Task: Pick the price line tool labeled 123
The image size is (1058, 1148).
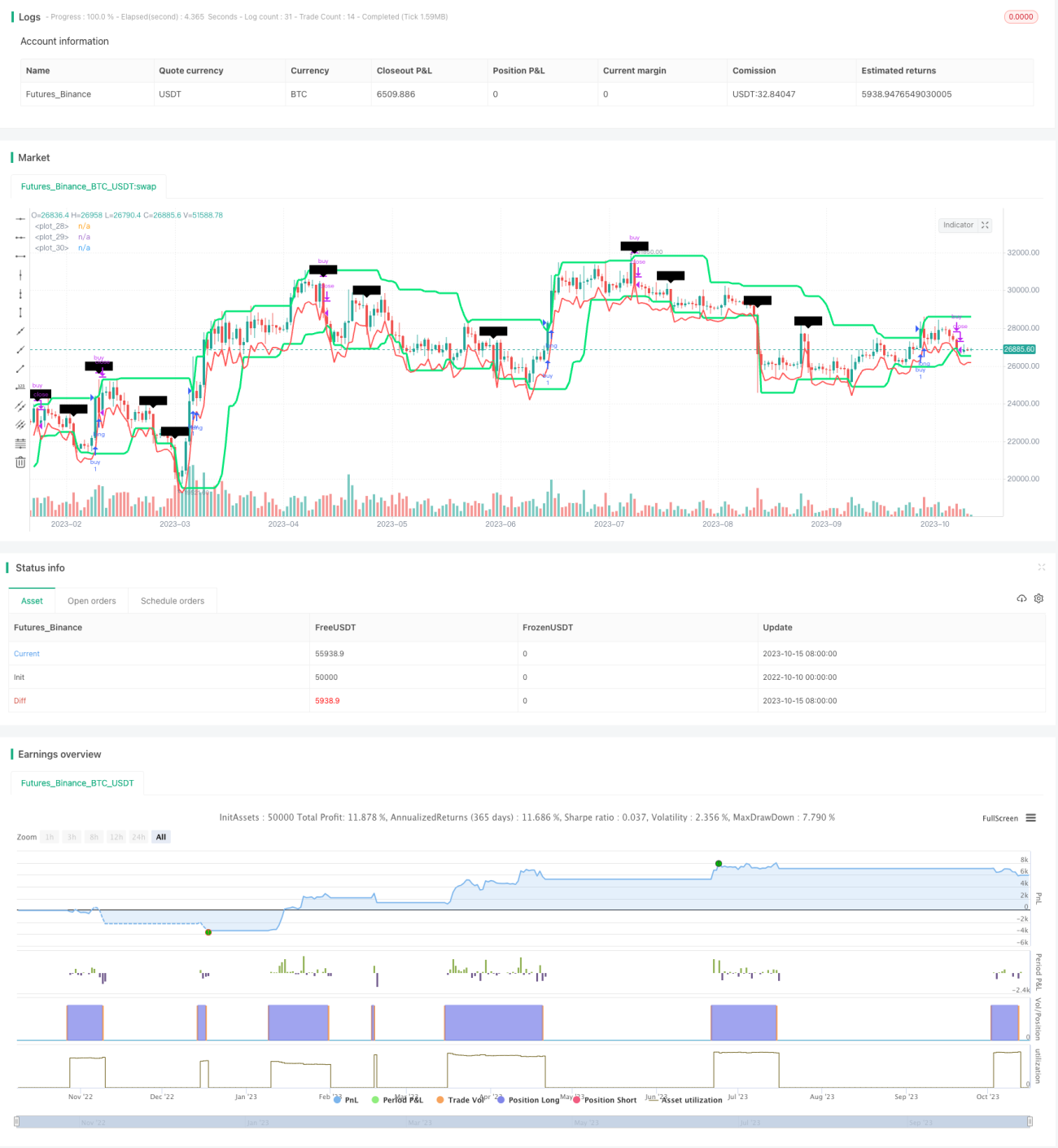Action: (20, 387)
